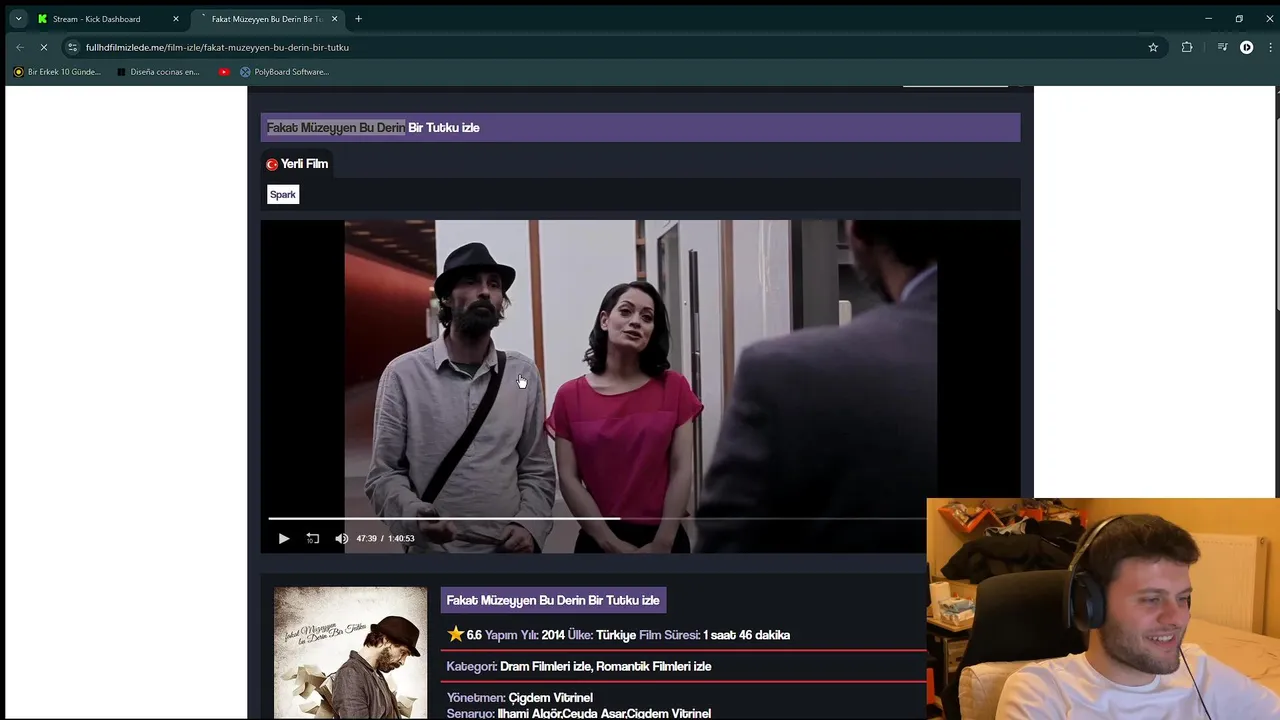1280x720 pixels.
Task: Mute the video player volume icon
Action: [x=341, y=538]
